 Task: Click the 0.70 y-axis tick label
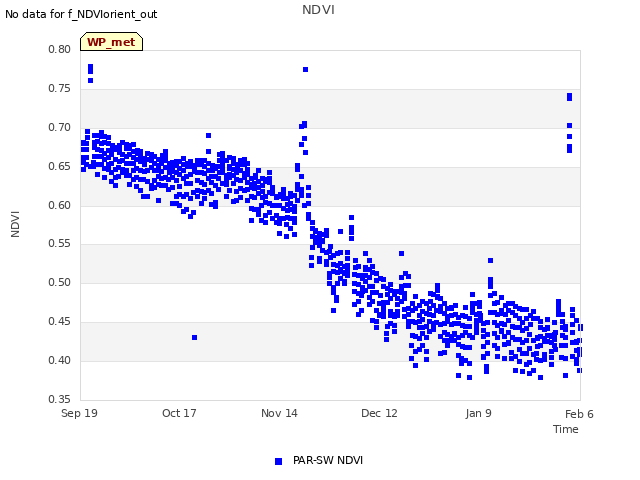click(60, 127)
